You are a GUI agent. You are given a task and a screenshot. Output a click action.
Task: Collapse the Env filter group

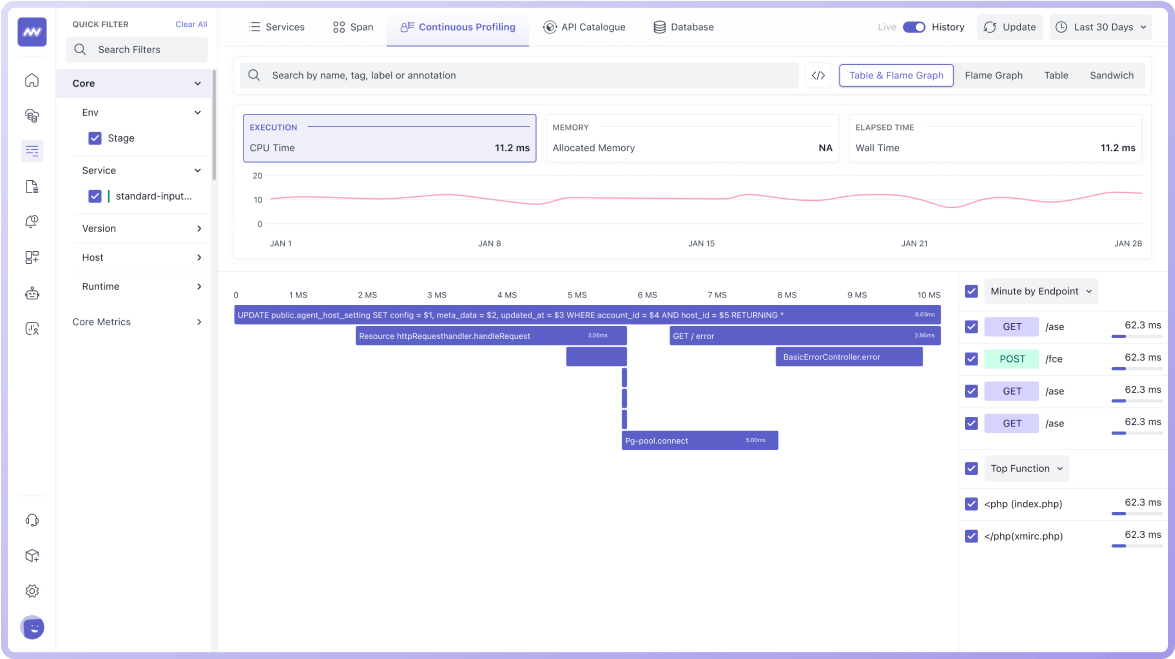tap(198, 112)
